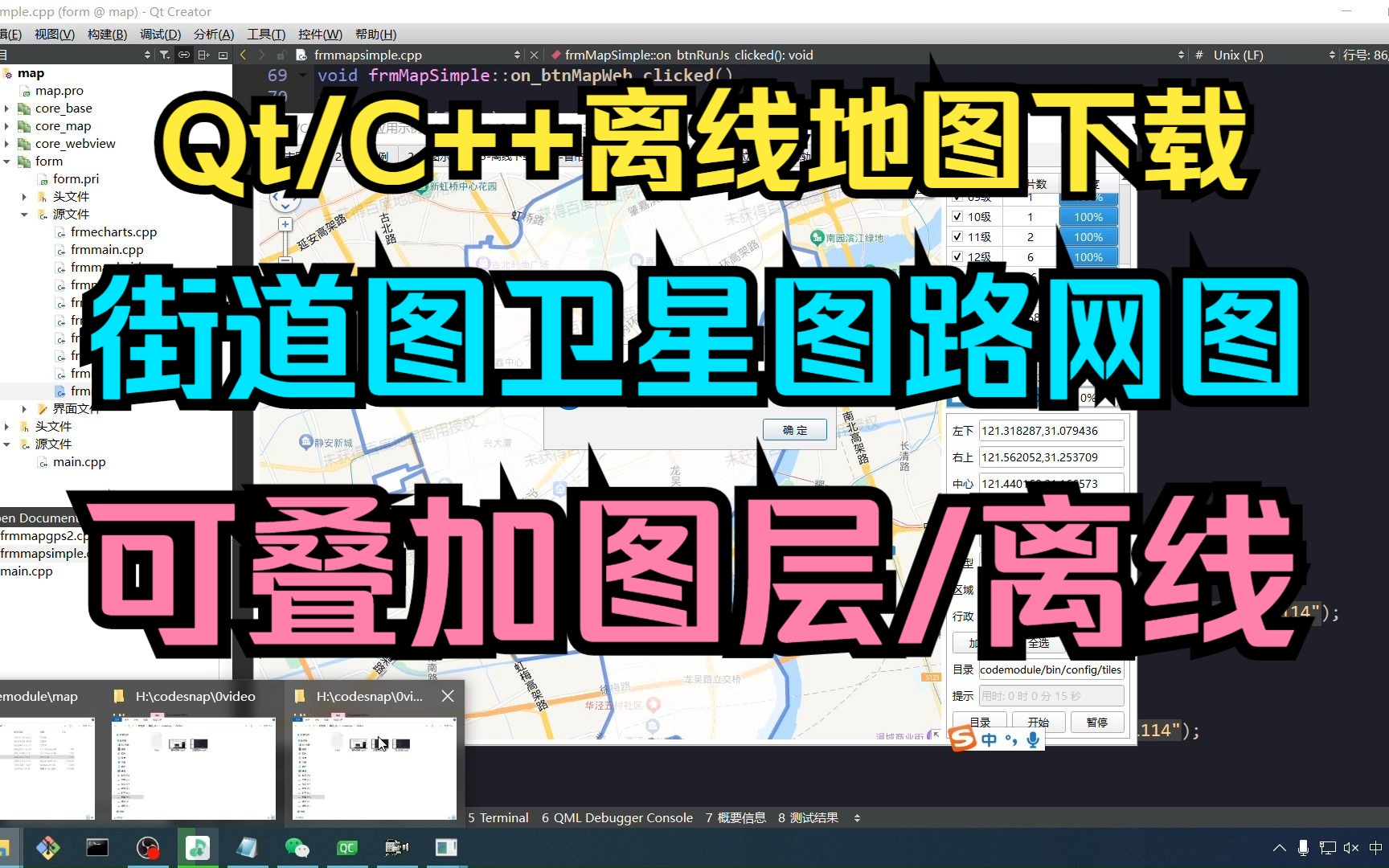
Task: Click the 确定 button in dialog
Action: click(x=795, y=430)
